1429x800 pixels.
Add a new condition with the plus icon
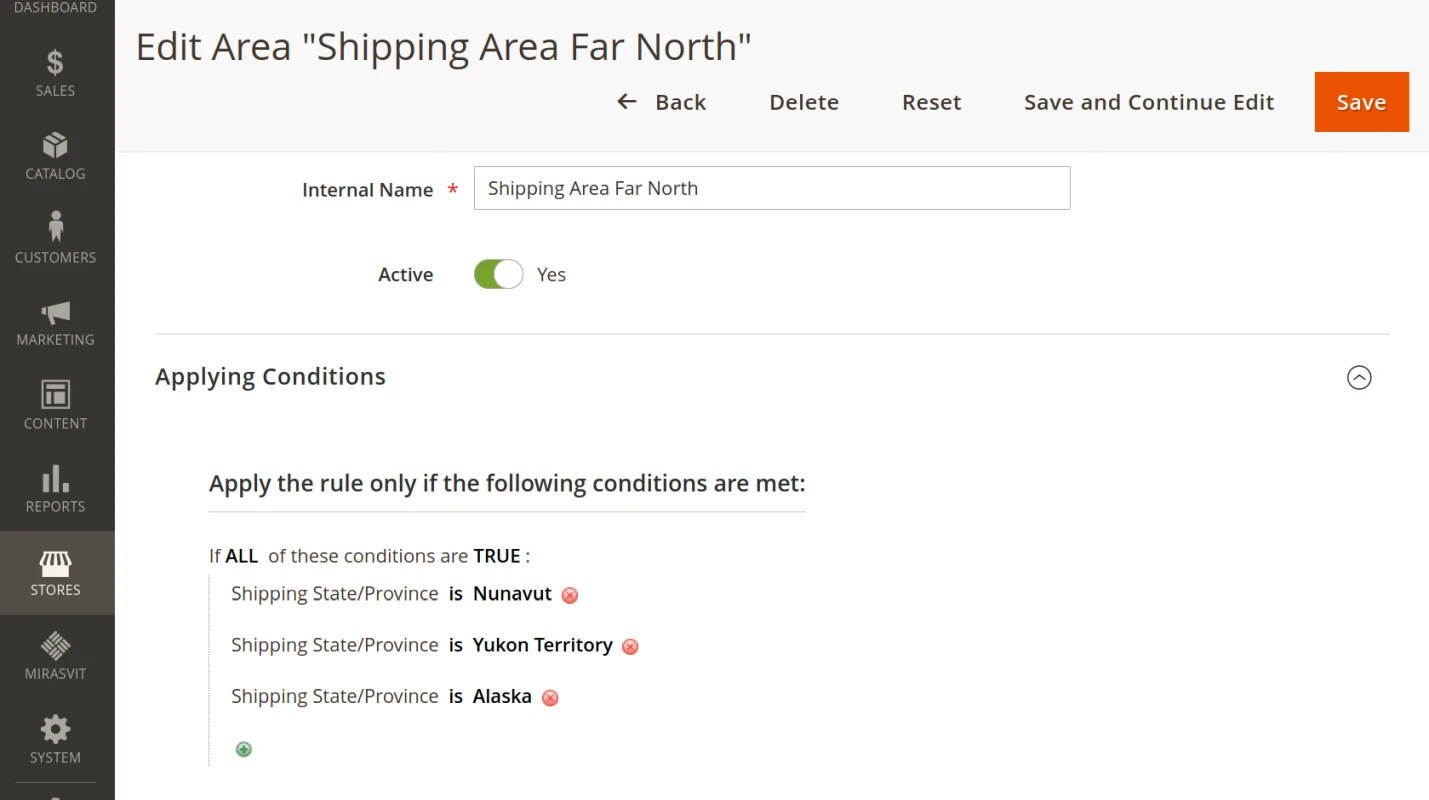click(243, 748)
